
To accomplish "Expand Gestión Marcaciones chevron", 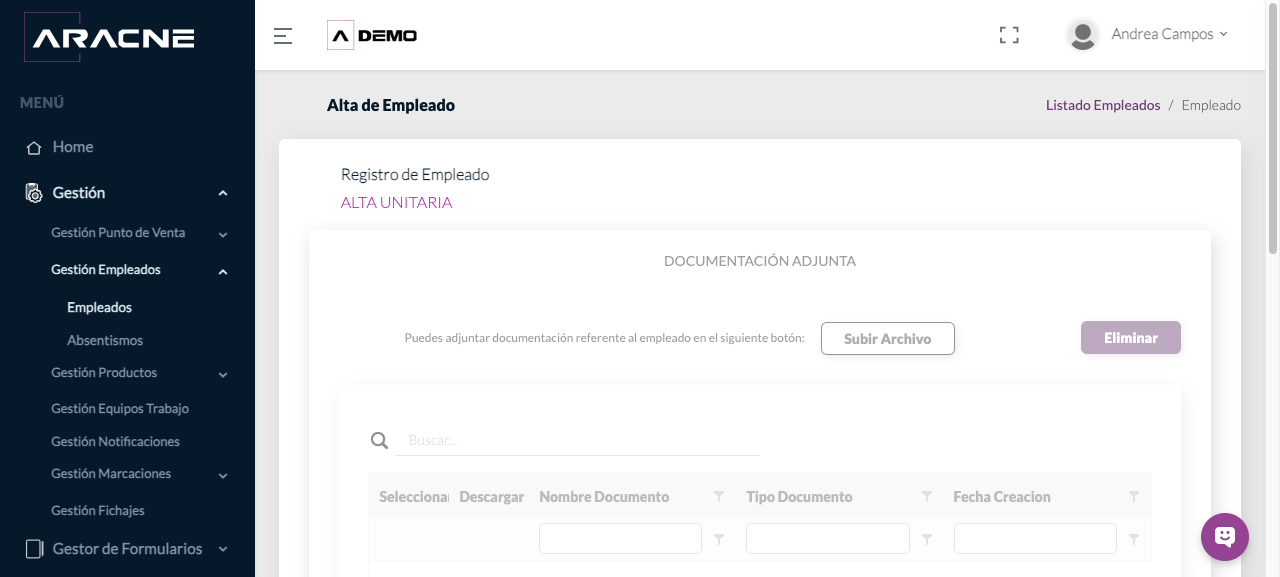I will [223, 476].
